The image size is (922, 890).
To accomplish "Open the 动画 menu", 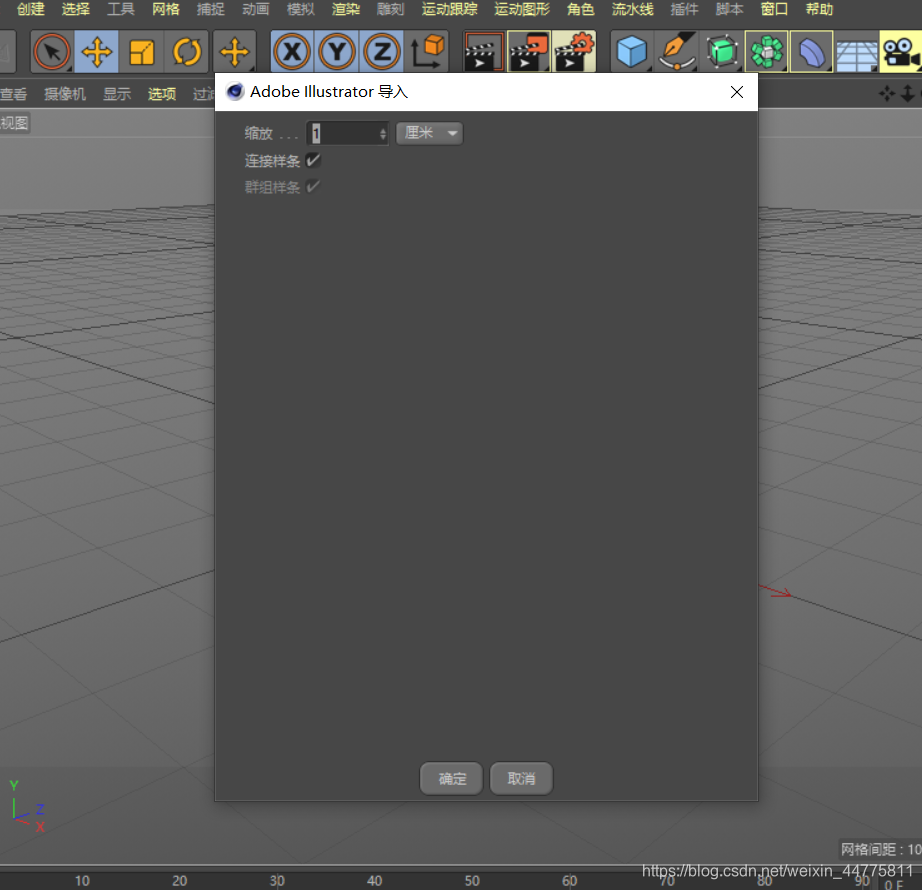I will pos(256,9).
